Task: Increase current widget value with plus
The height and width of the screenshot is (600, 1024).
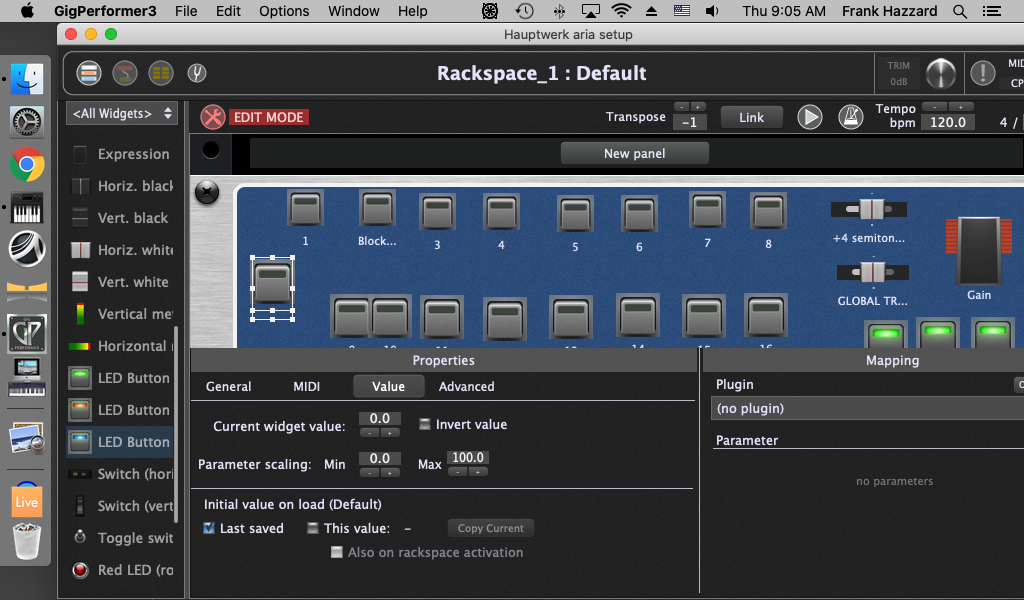Action: coord(390,433)
